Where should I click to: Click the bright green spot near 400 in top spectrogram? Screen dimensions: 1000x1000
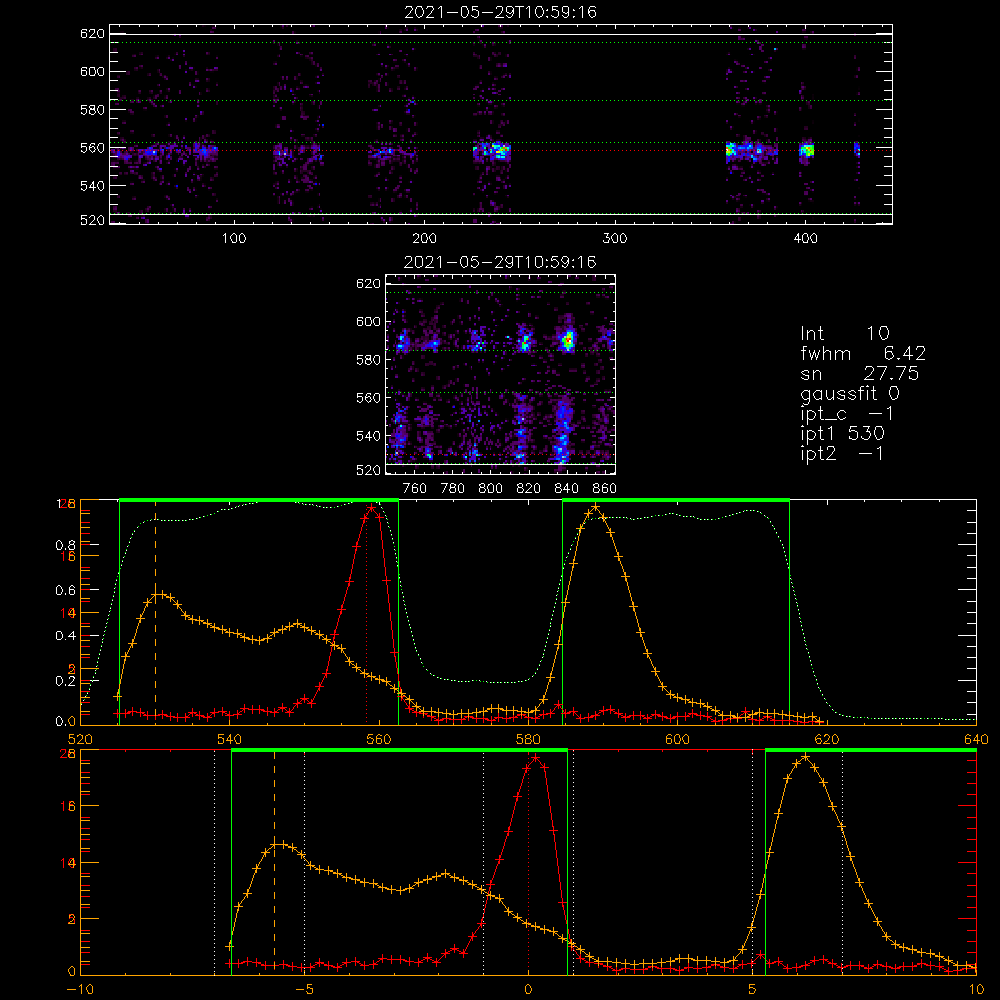click(x=807, y=151)
